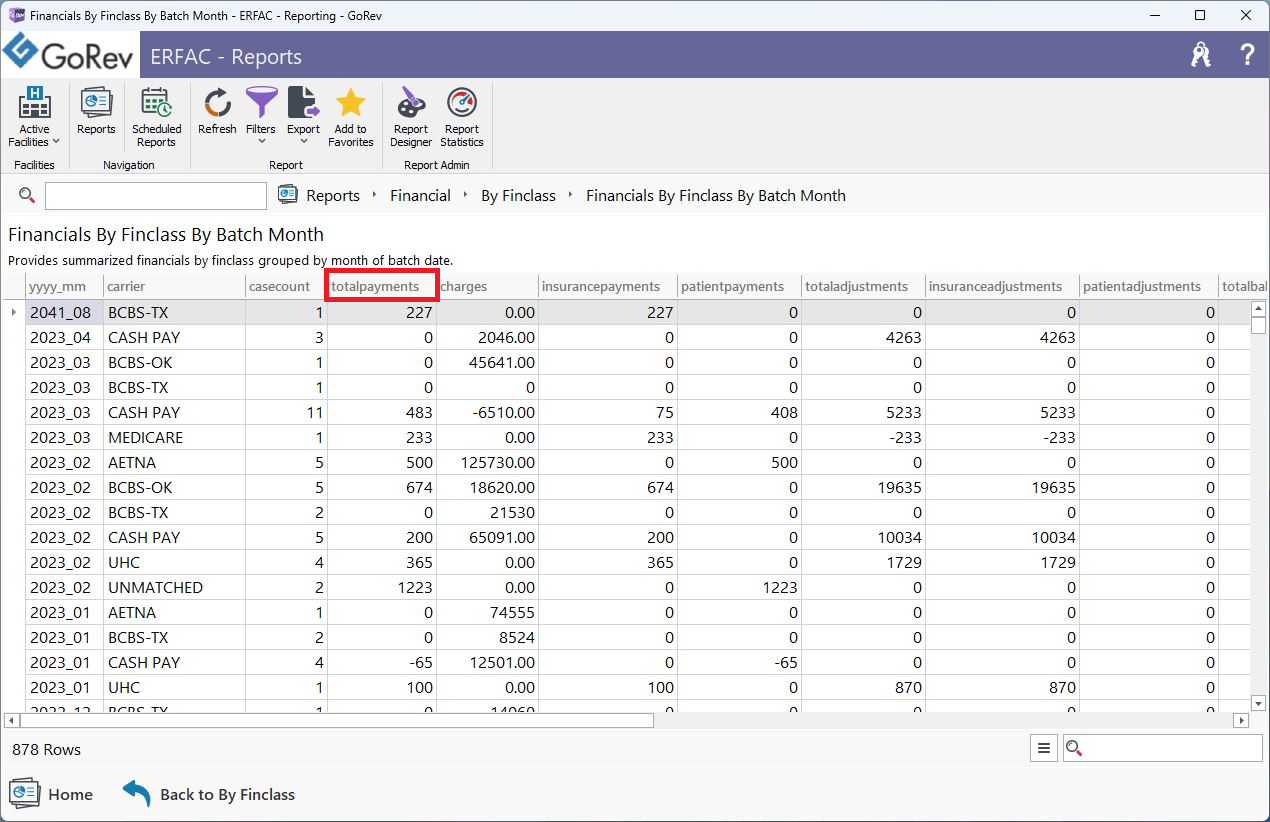Select the 65091.00 charges cell
Viewport: 1270px width, 822px height.
488,537
